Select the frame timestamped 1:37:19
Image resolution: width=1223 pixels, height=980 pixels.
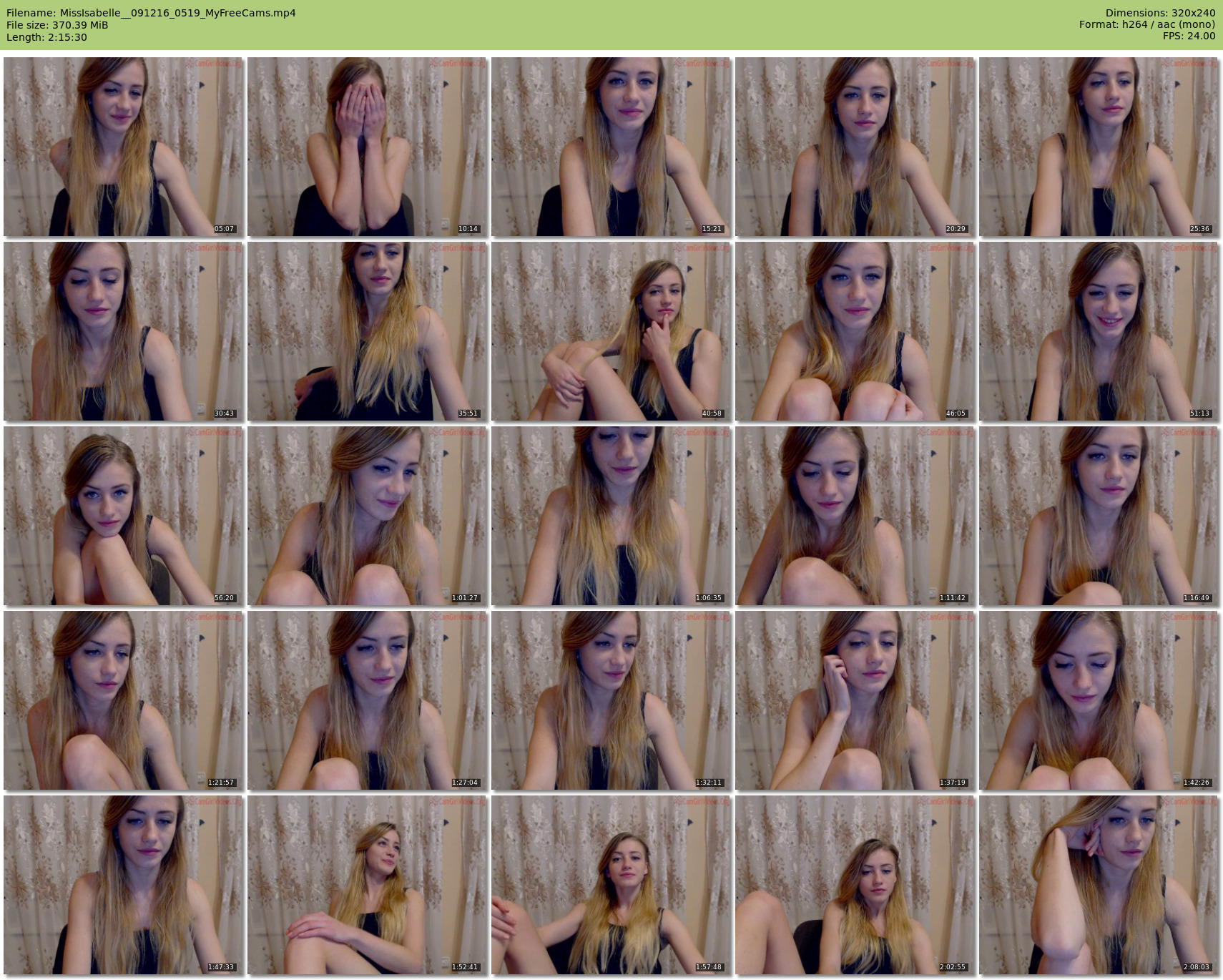[855, 700]
